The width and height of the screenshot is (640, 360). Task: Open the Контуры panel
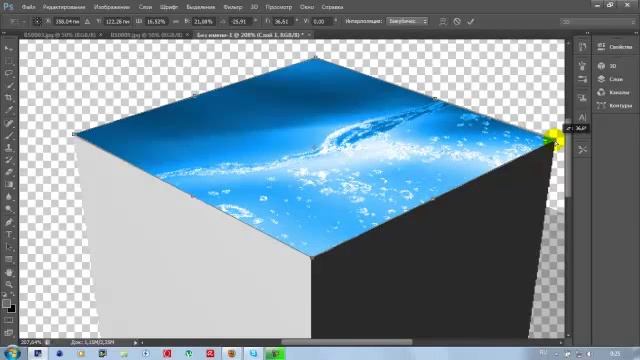(615, 106)
